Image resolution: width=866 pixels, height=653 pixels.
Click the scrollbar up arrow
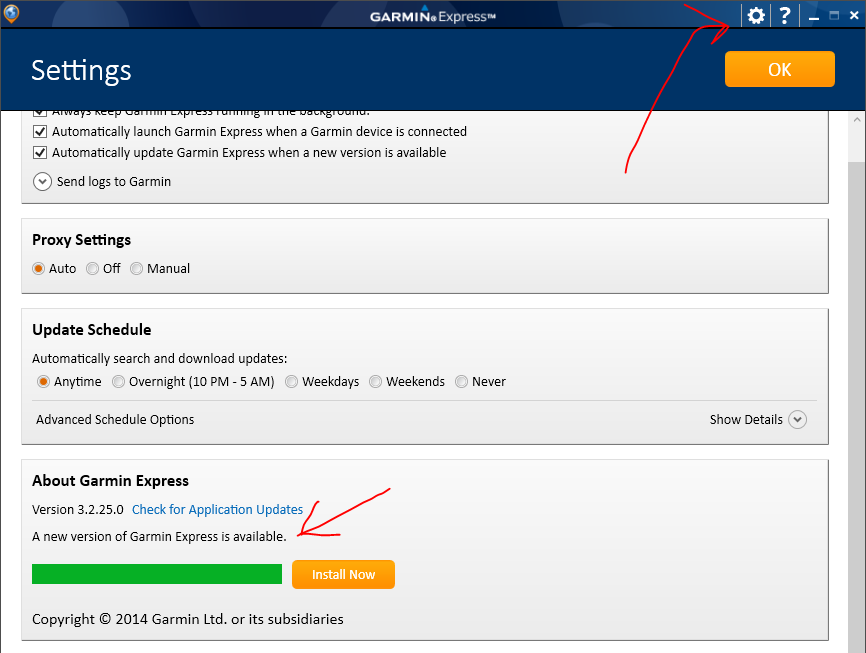(857, 119)
